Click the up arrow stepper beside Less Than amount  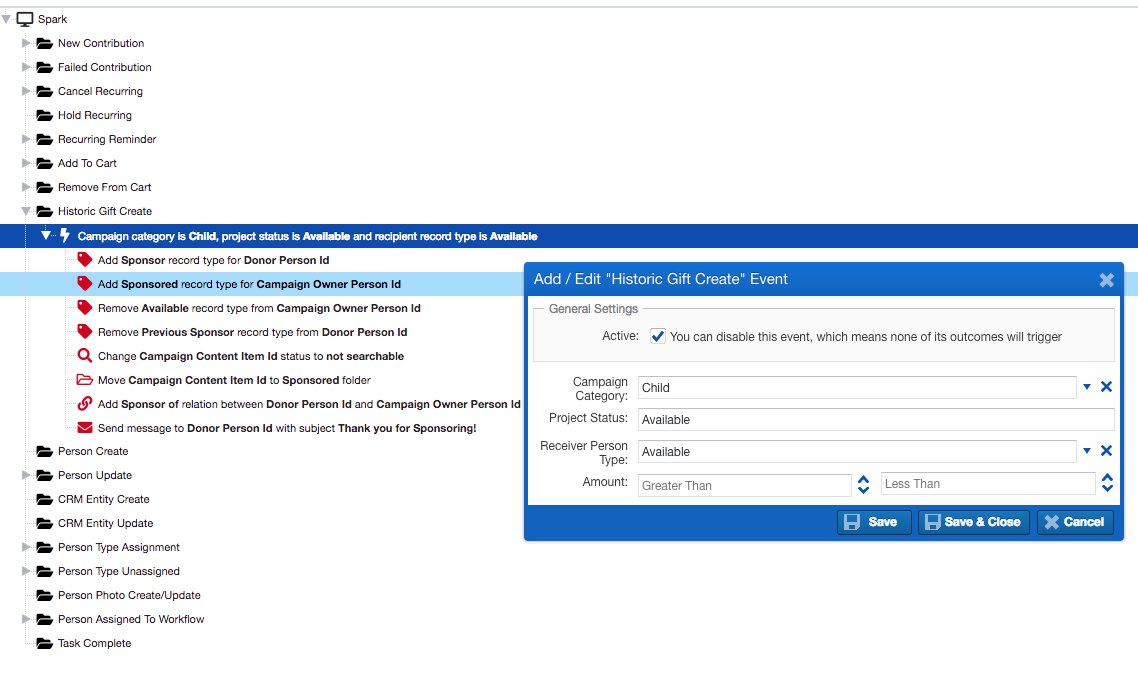click(1106, 478)
